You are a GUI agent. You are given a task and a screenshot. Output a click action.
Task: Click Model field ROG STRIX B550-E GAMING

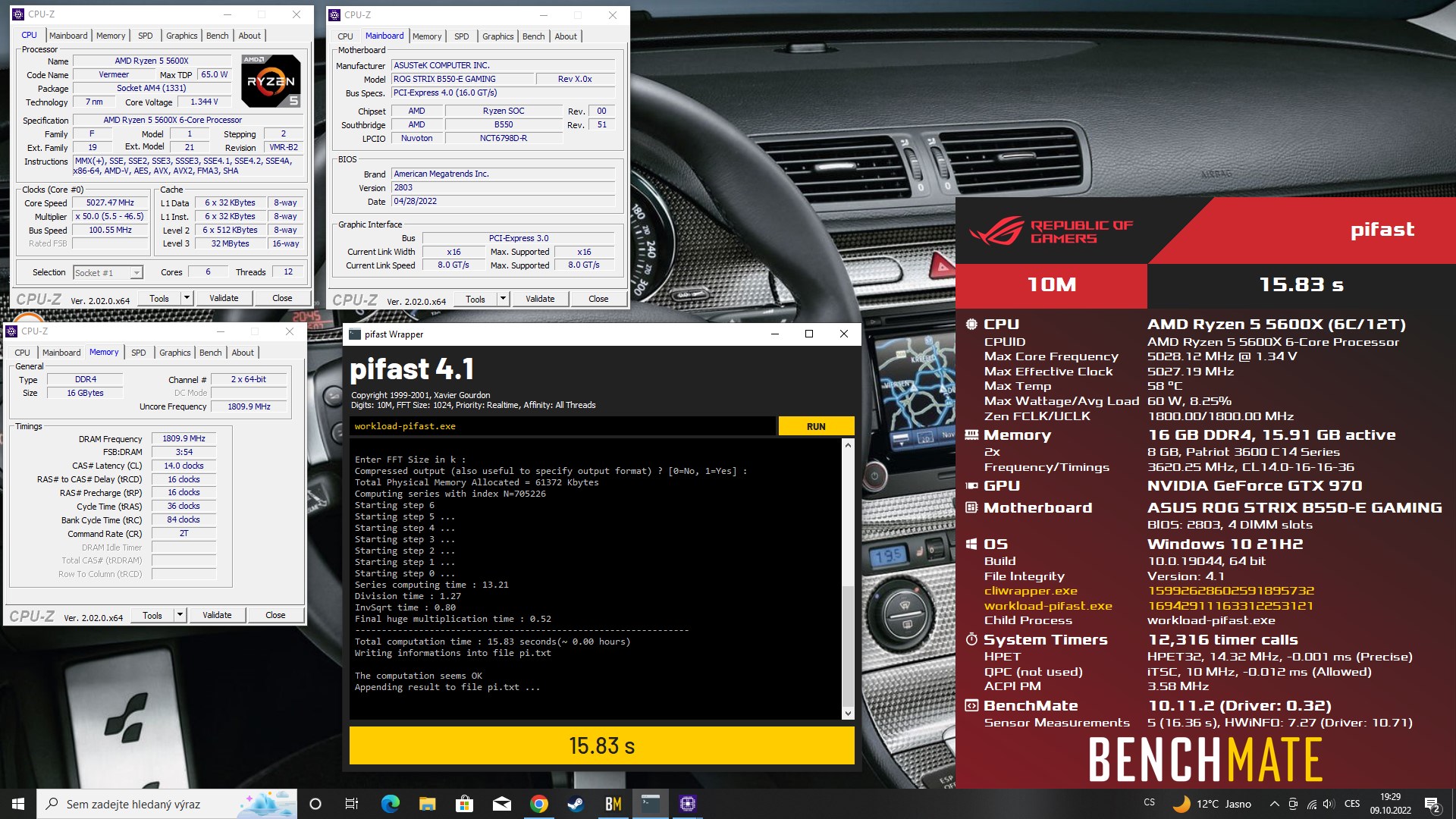(462, 79)
